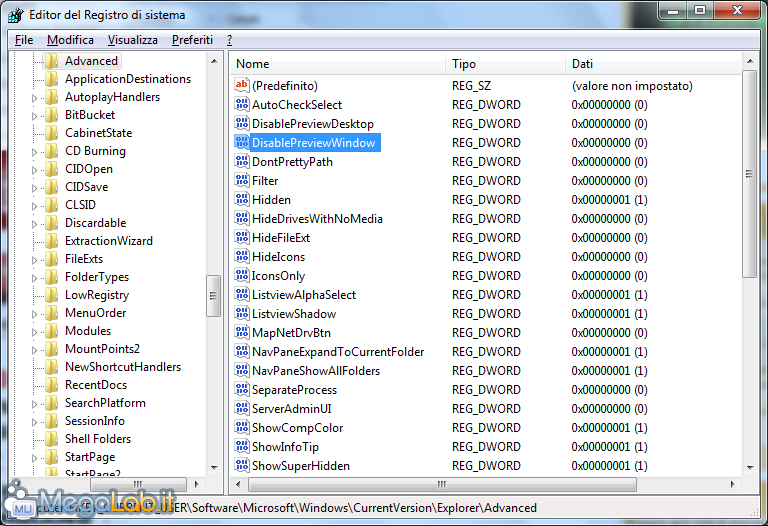Click the Filter DWORD value icon
Screen dimensions: 768x526
pyautogui.click(x=241, y=181)
